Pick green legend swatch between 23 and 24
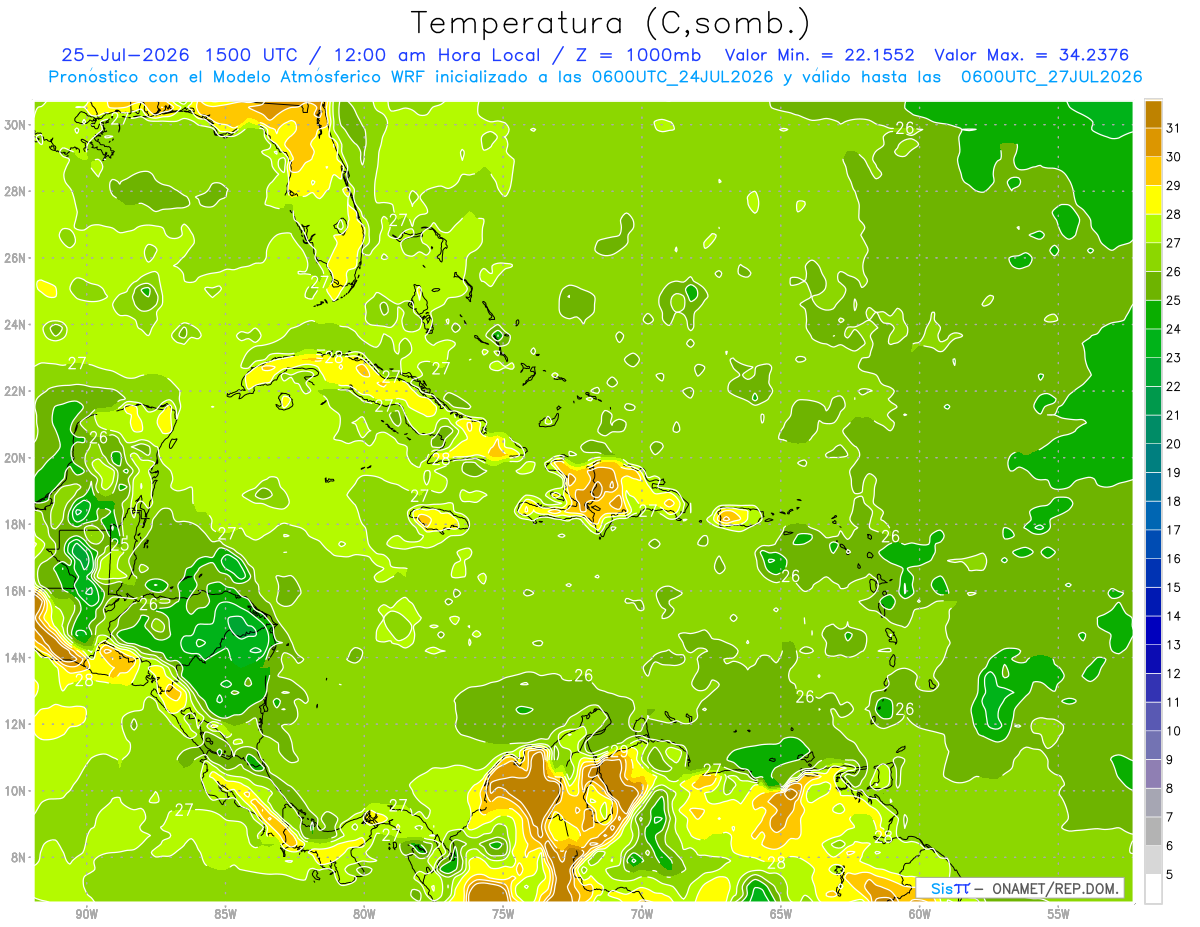Viewport: 1200px width, 927px height. point(1153,343)
